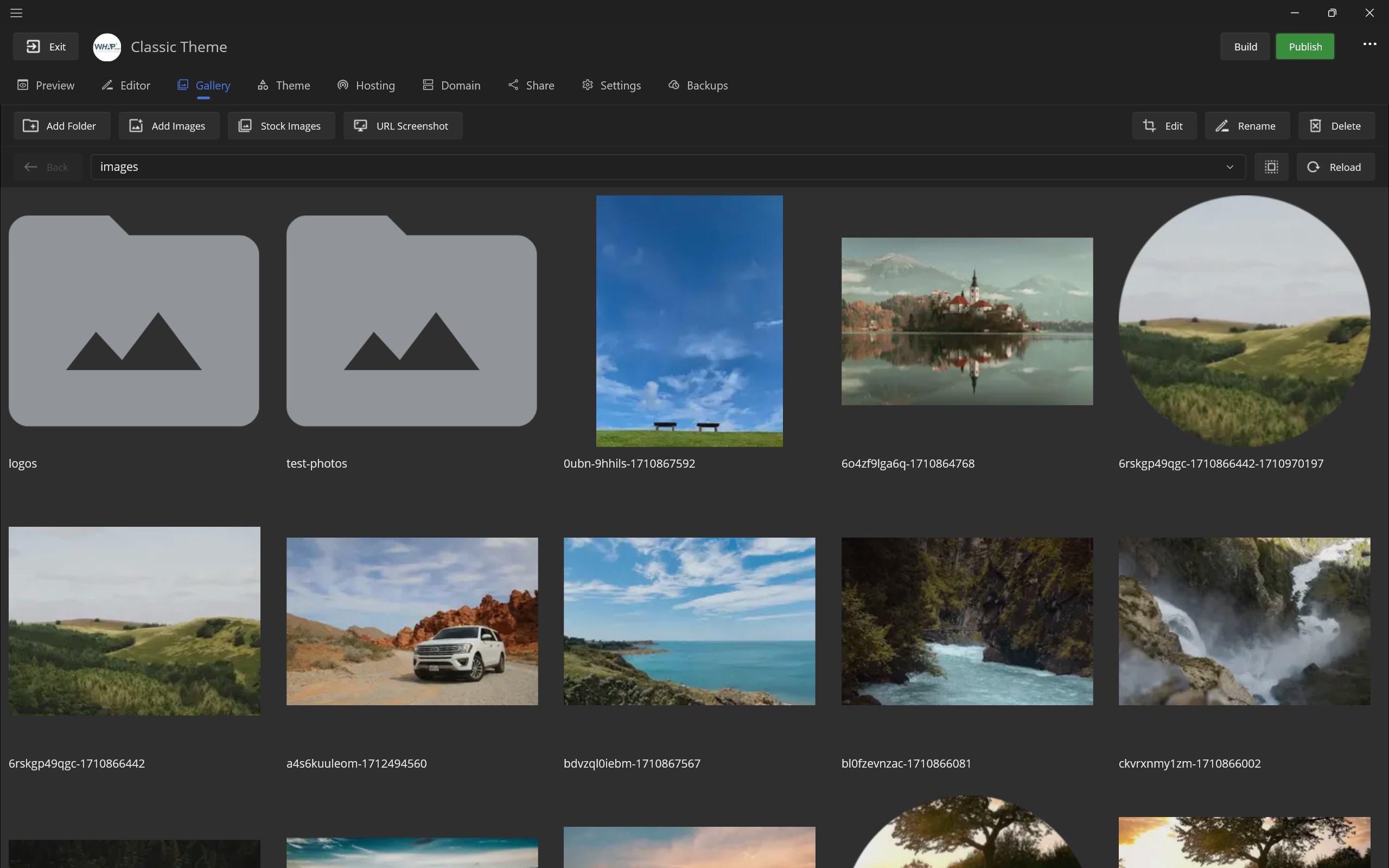Open the Hosting tab
1389x868 pixels.
[x=366, y=86]
